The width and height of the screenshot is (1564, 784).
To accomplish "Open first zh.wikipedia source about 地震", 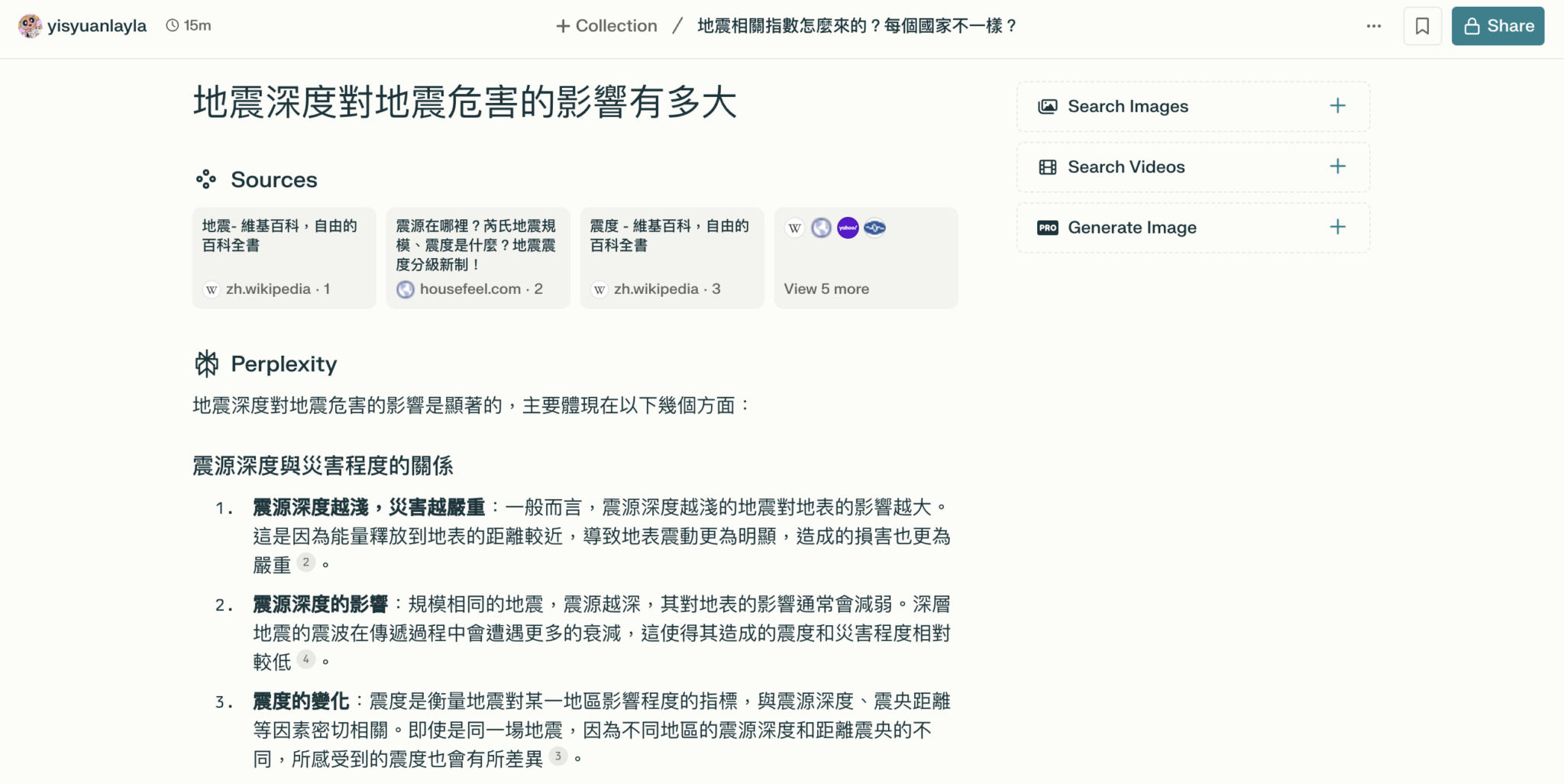I will pos(284,258).
